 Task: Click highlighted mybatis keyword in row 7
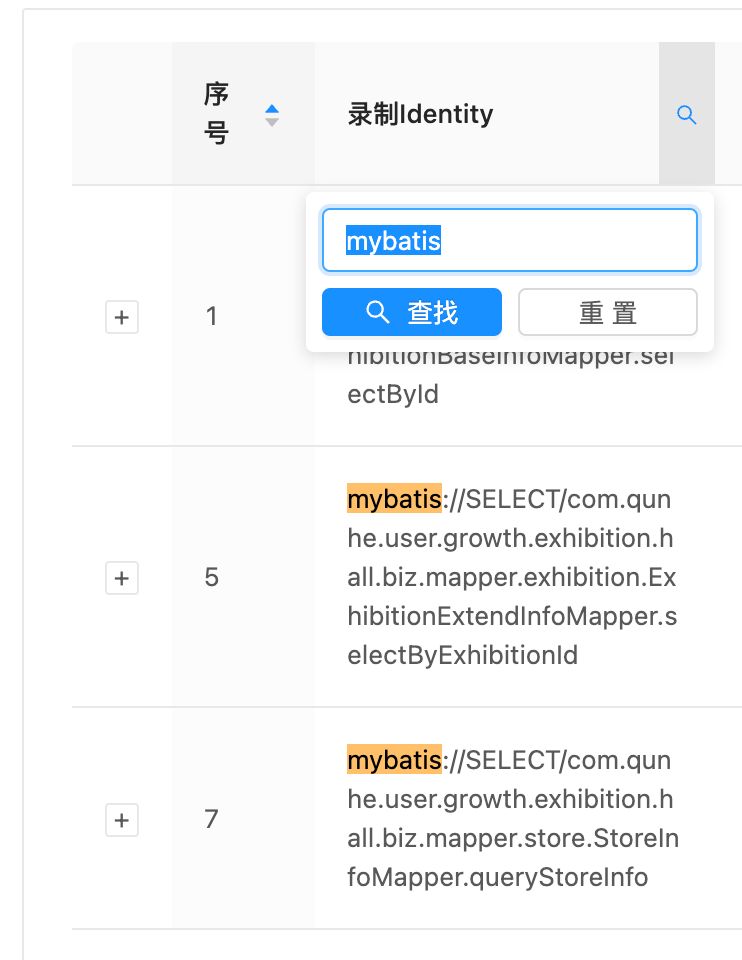(x=393, y=761)
